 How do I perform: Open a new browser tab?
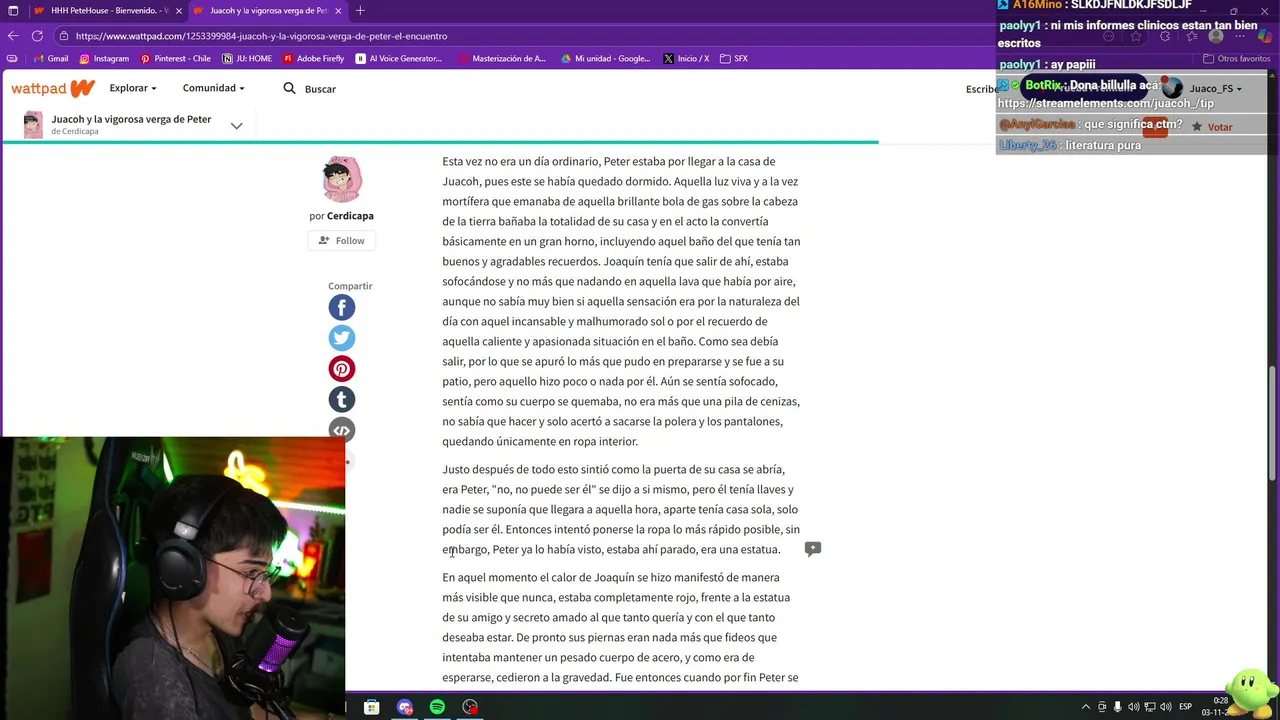pyautogui.click(x=360, y=11)
